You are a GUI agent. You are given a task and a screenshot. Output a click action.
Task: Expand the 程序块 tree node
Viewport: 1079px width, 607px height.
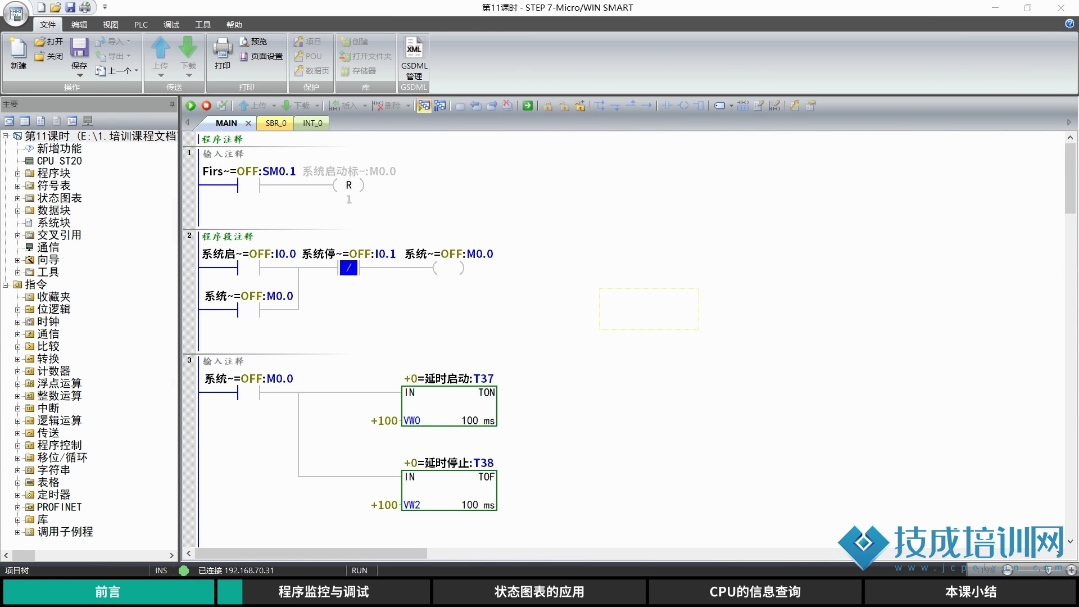(17, 173)
